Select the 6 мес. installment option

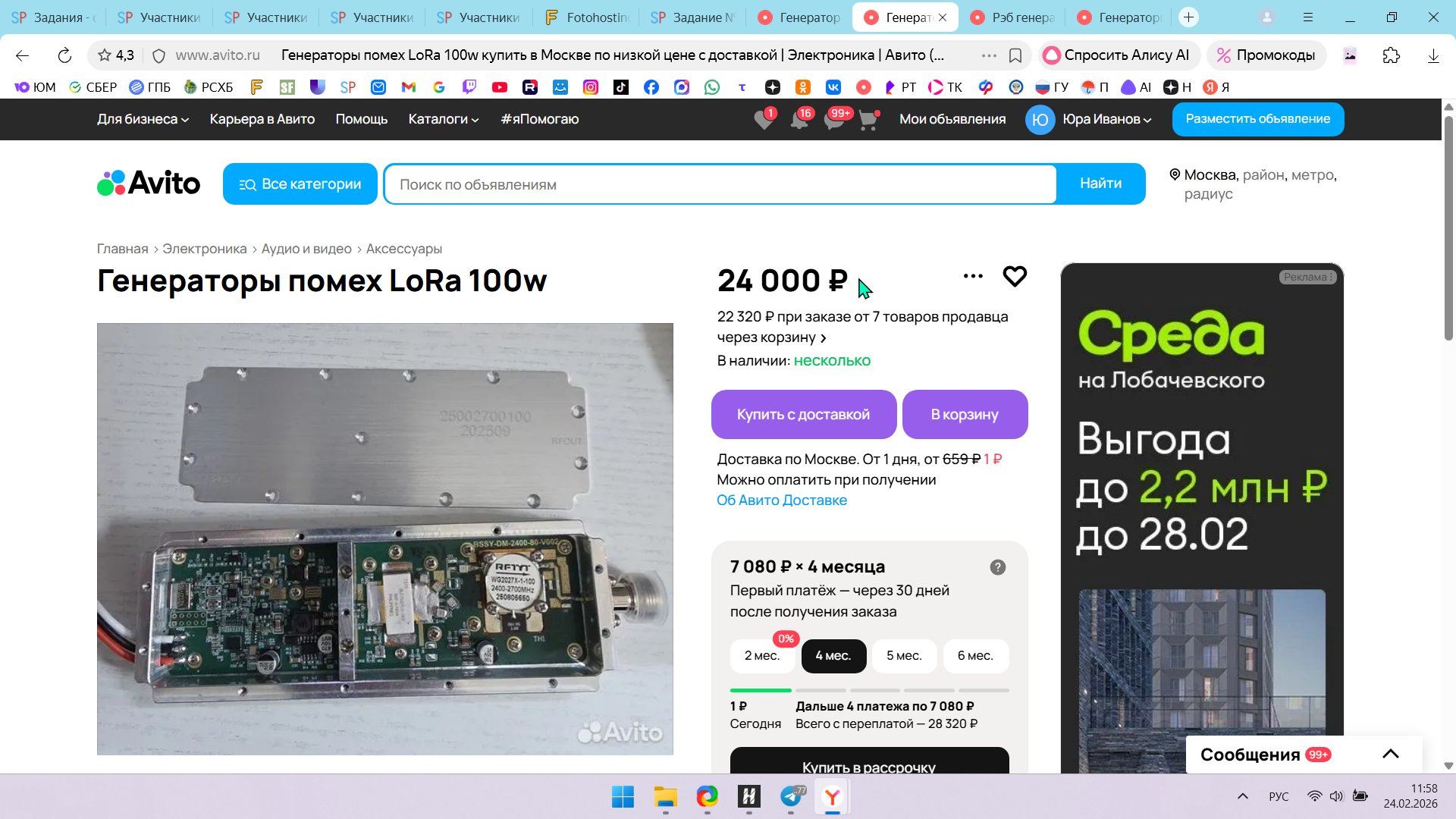click(x=975, y=656)
